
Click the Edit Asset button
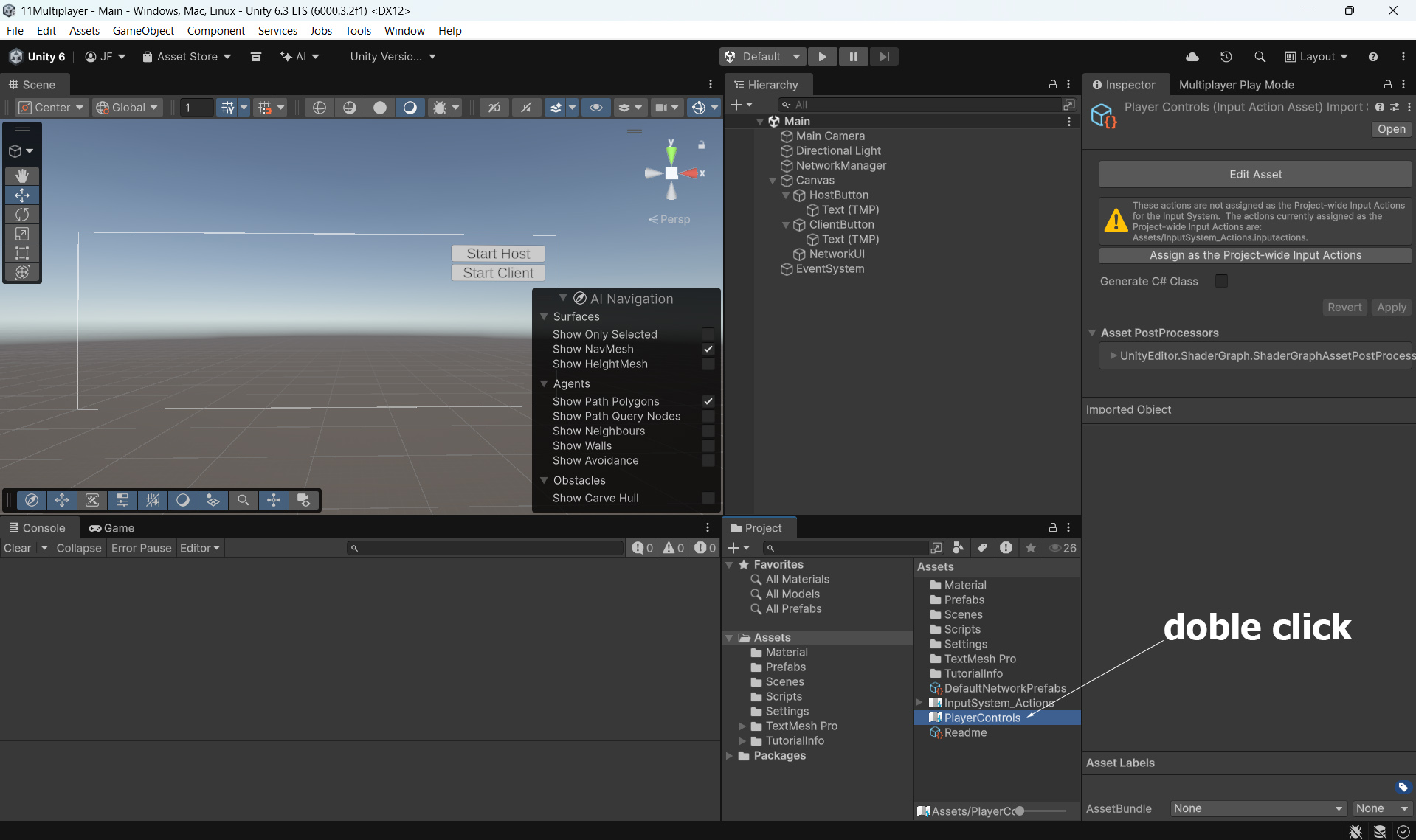coord(1254,174)
